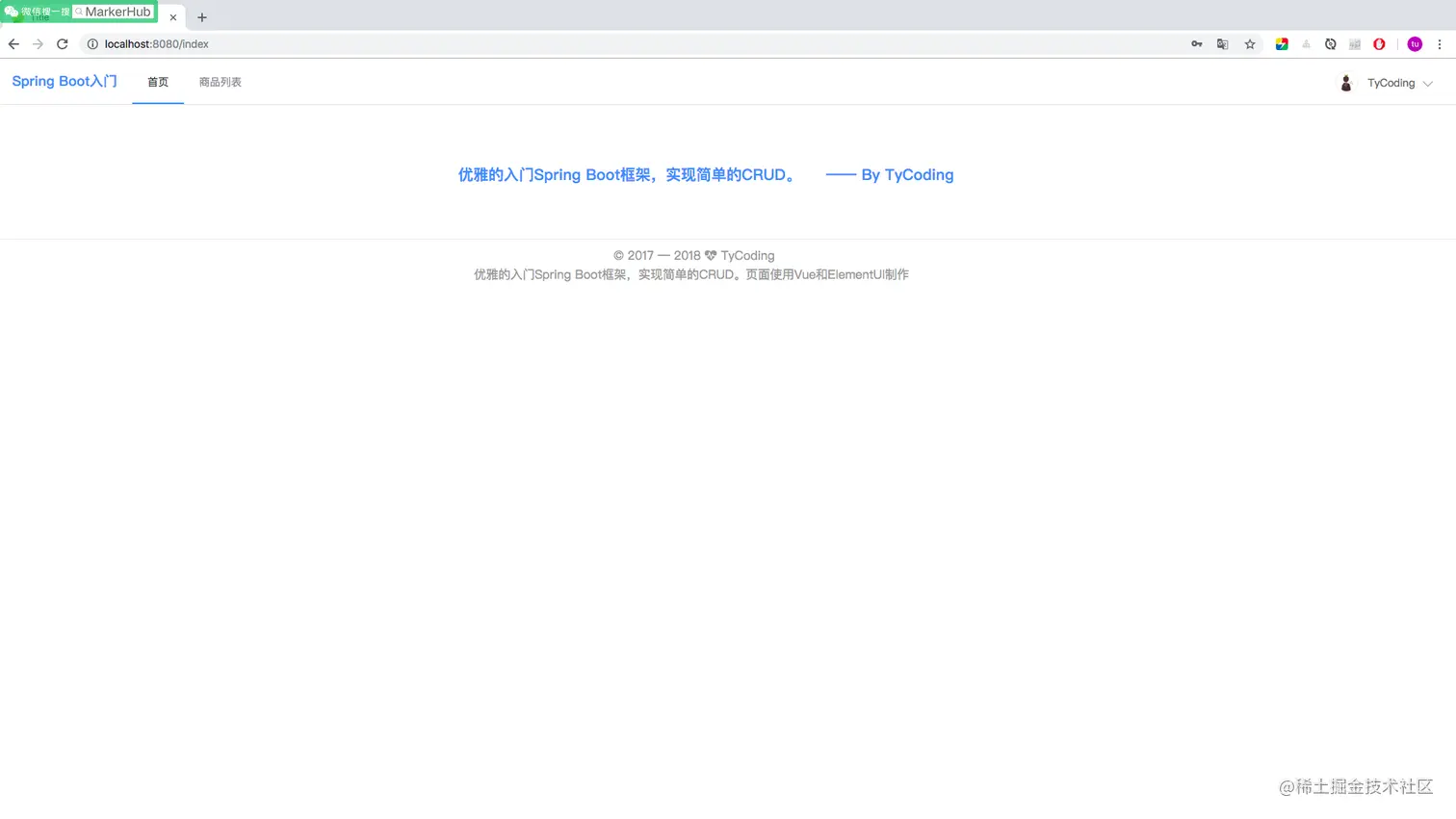This screenshot has width=1456, height=819.
Task: Open the saved passwords key icon
Action: coord(1197,44)
